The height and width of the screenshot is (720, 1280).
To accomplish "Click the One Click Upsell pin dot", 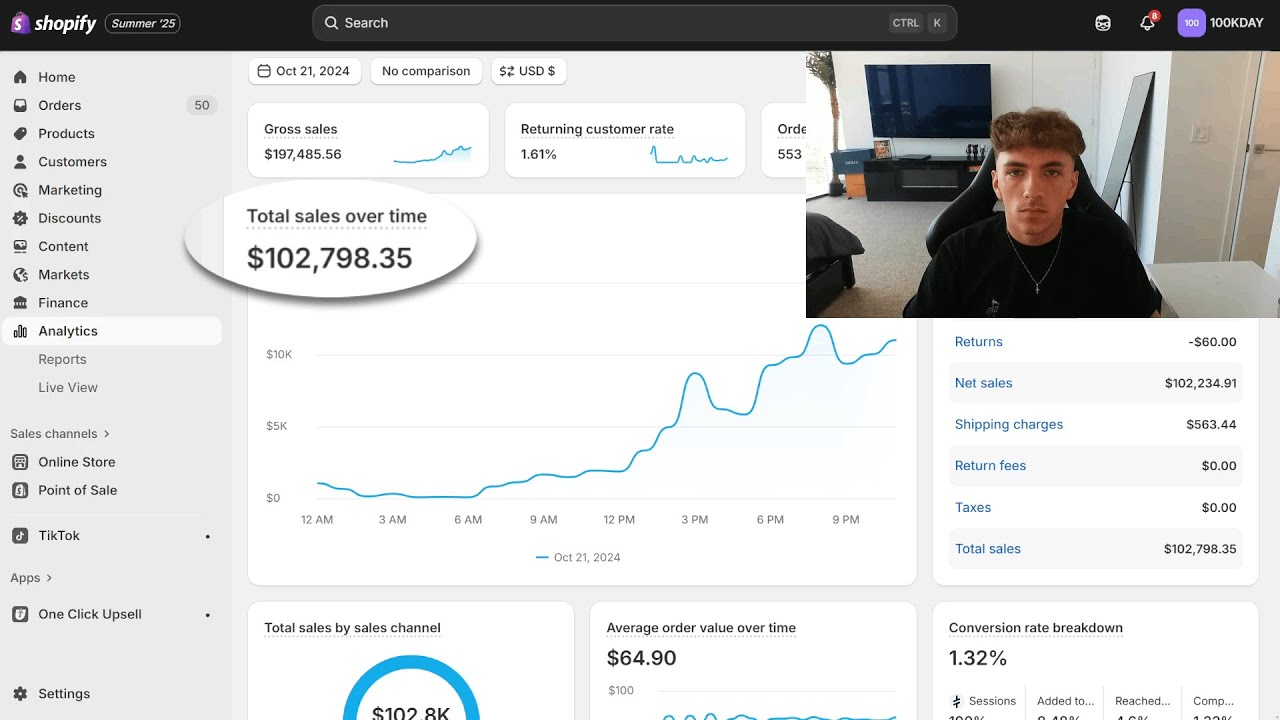I will click(208, 615).
